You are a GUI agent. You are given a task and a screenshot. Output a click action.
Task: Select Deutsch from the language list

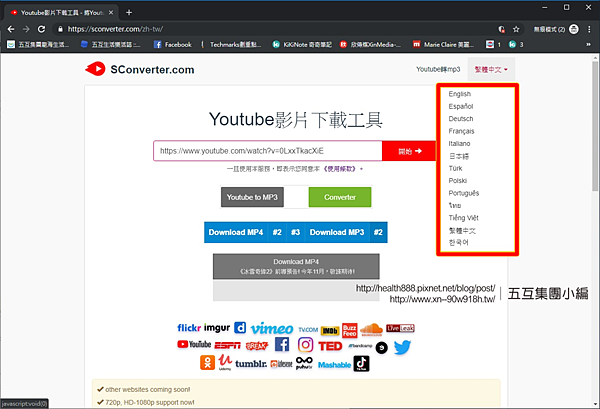pos(461,119)
